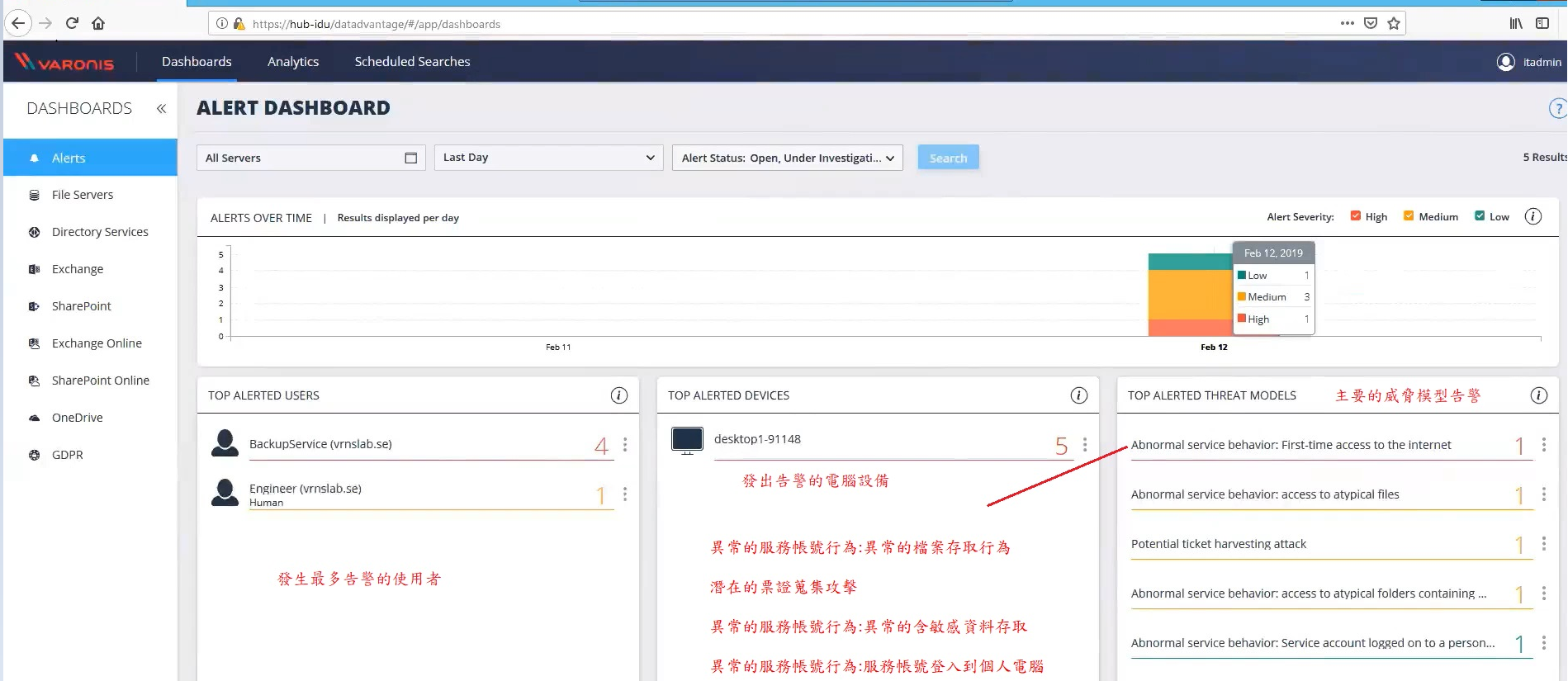
Task: Open the Alert Status filter dropdown
Action: click(x=787, y=158)
